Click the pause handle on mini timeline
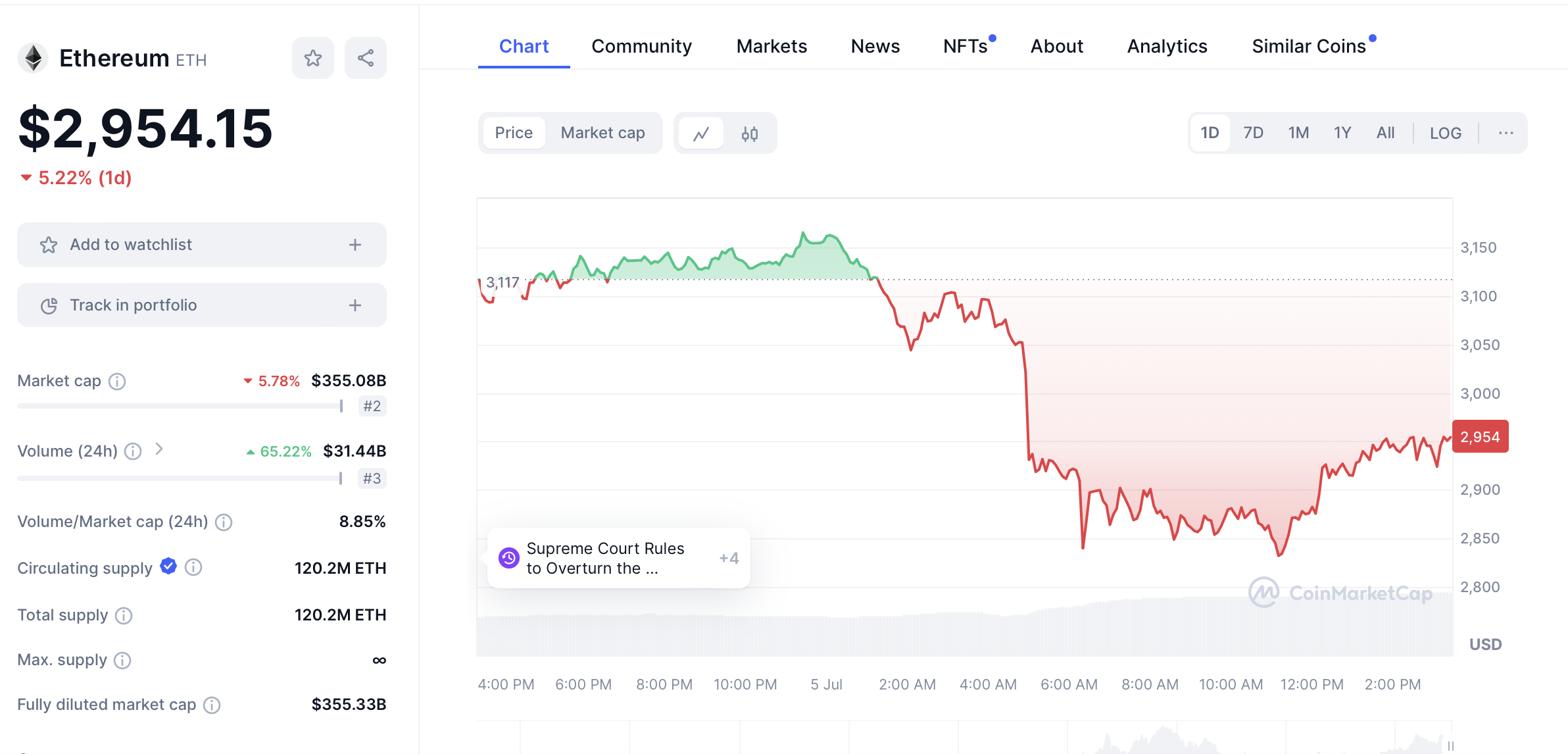 pyautogui.click(x=1450, y=745)
